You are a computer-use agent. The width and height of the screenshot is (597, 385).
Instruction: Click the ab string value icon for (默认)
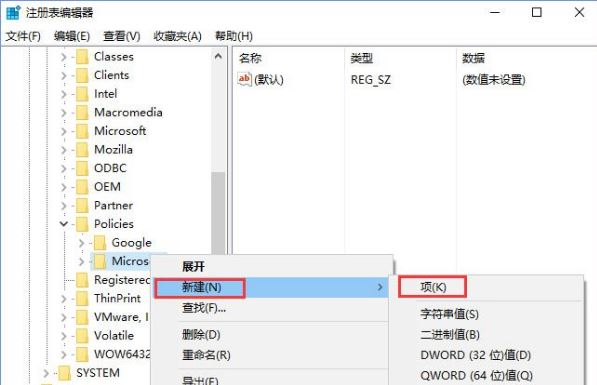coord(244,79)
